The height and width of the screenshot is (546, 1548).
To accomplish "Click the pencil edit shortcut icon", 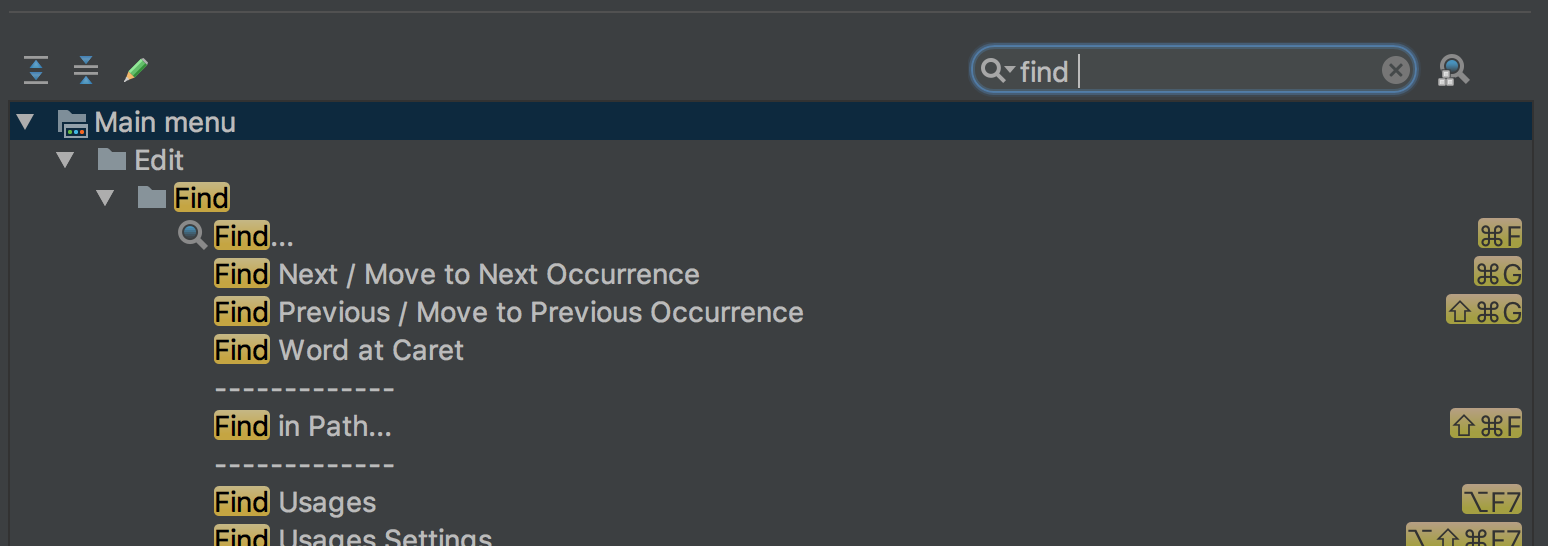I will (x=136, y=70).
